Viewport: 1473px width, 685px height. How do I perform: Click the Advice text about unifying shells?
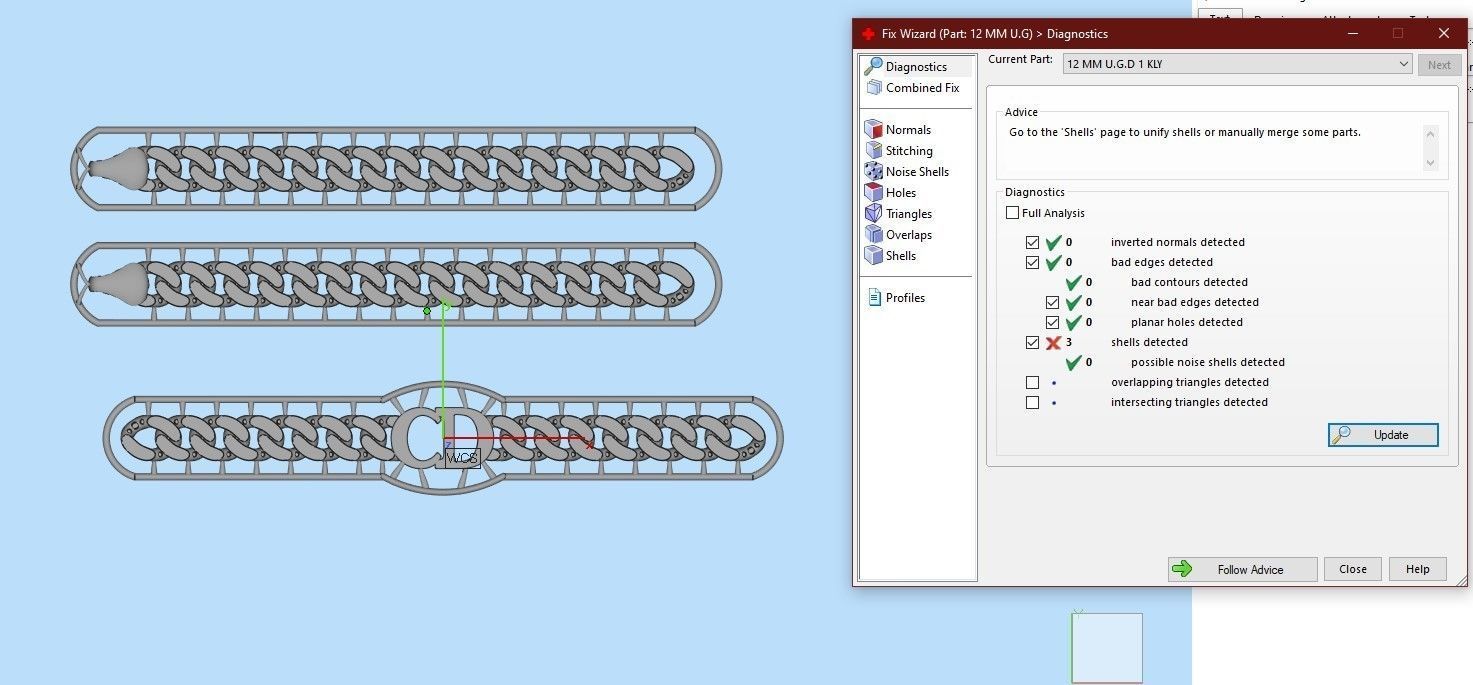(x=1185, y=132)
